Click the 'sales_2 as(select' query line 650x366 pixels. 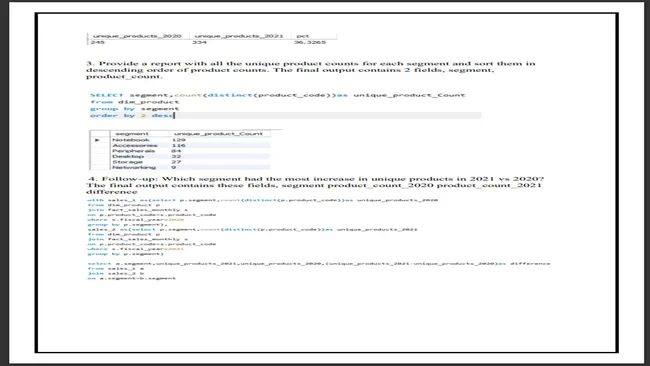pyautogui.click(x=252, y=229)
